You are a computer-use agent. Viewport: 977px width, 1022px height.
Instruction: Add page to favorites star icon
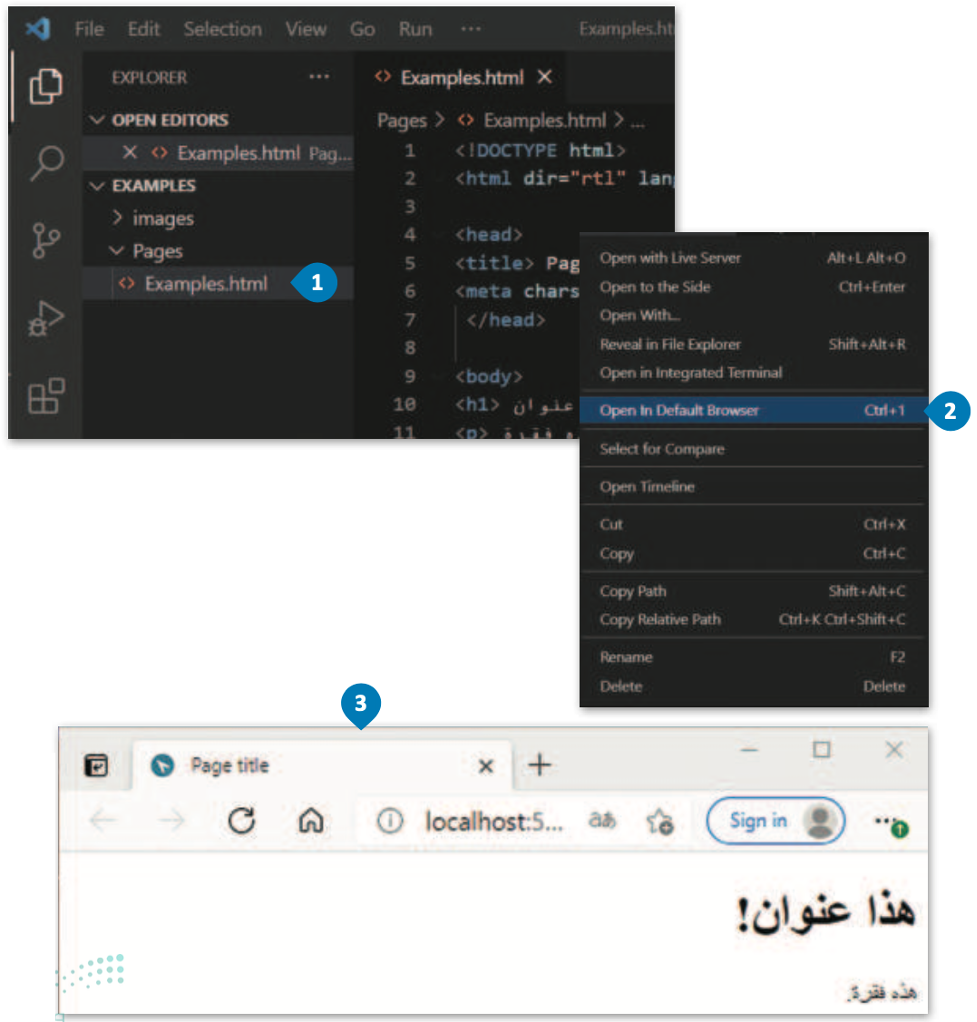tap(660, 821)
